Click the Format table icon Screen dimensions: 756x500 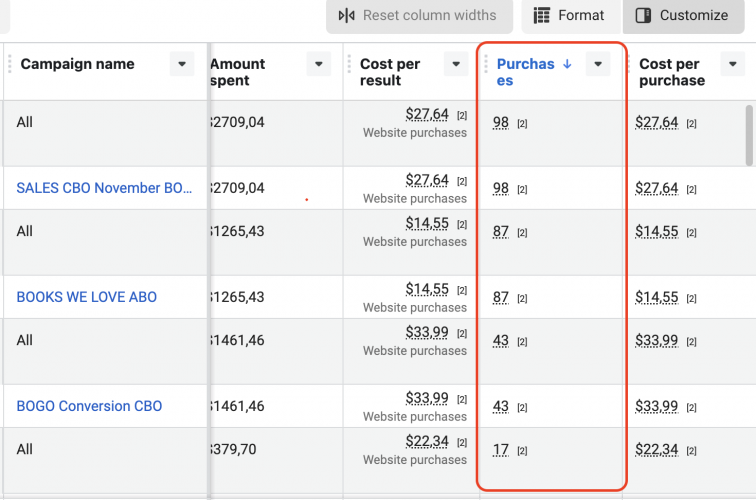click(541, 15)
